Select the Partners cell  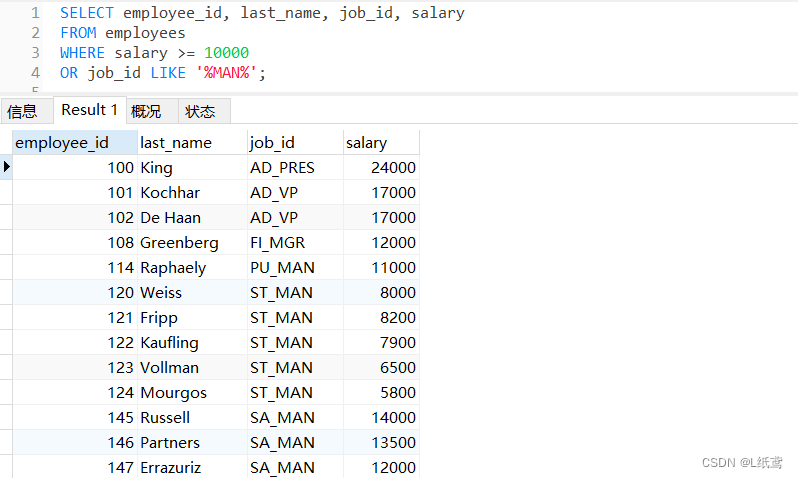192,442
